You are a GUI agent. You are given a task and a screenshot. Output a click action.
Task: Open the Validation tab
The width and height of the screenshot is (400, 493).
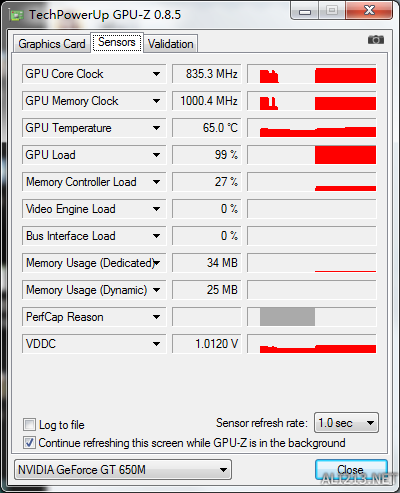click(171, 44)
